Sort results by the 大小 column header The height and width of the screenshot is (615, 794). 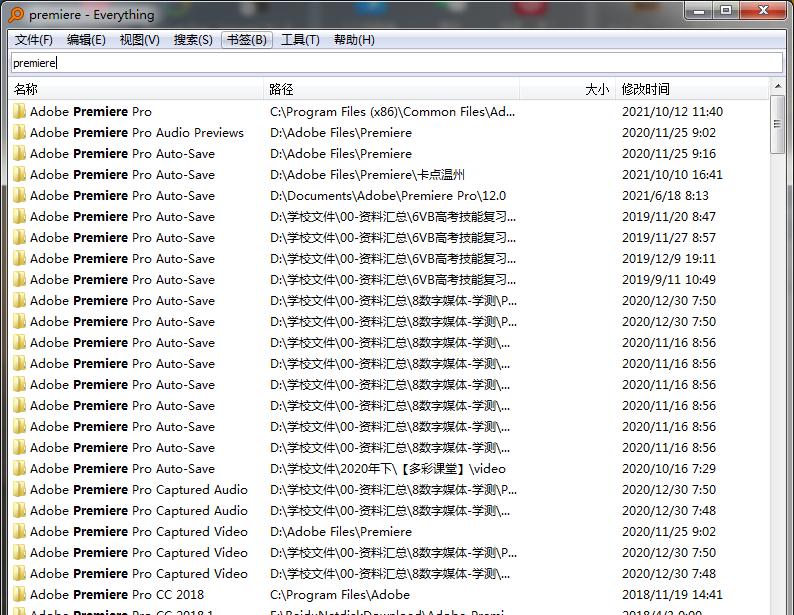[x=567, y=90]
